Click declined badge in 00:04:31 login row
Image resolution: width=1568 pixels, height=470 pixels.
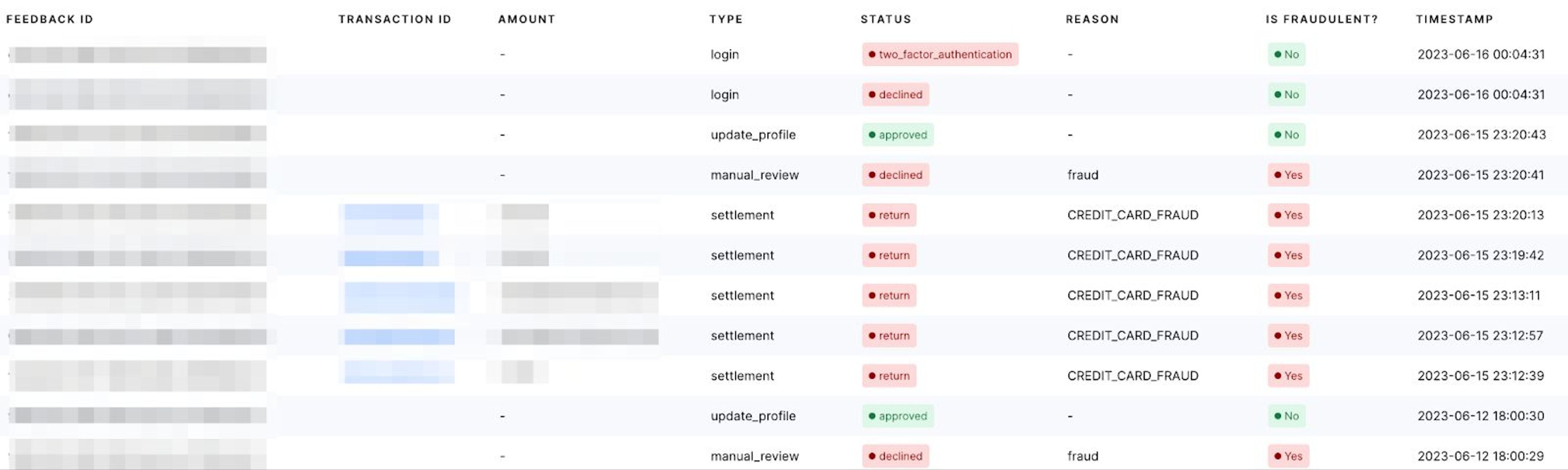[x=895, y=94]
